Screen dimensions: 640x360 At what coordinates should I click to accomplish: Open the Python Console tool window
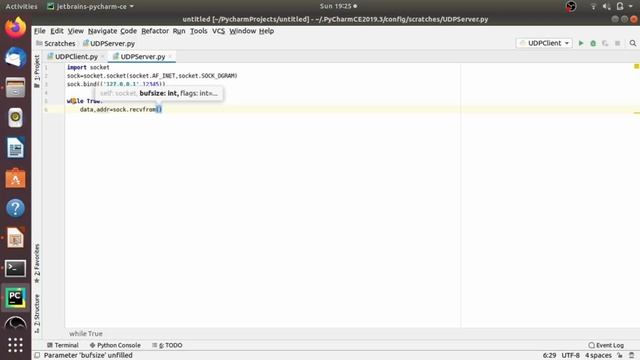[x=115, y=345]
